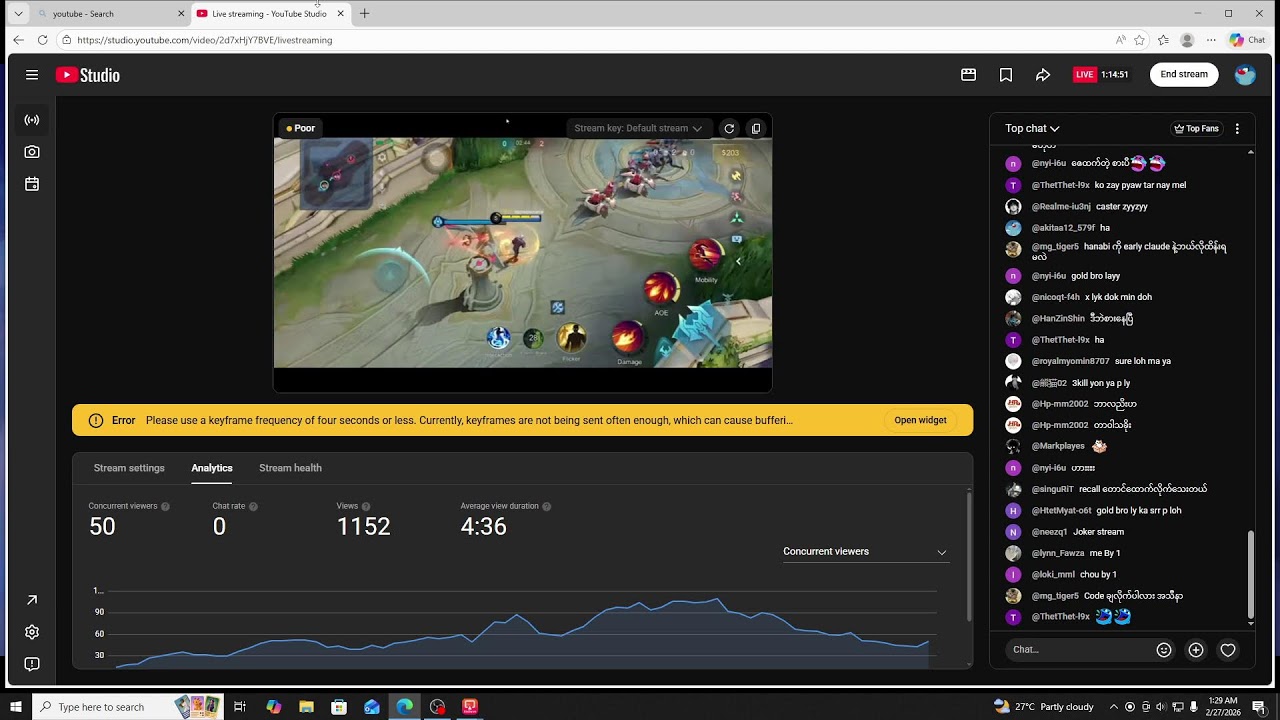Open the Webcam camera sidebar icon

[32, 152]
